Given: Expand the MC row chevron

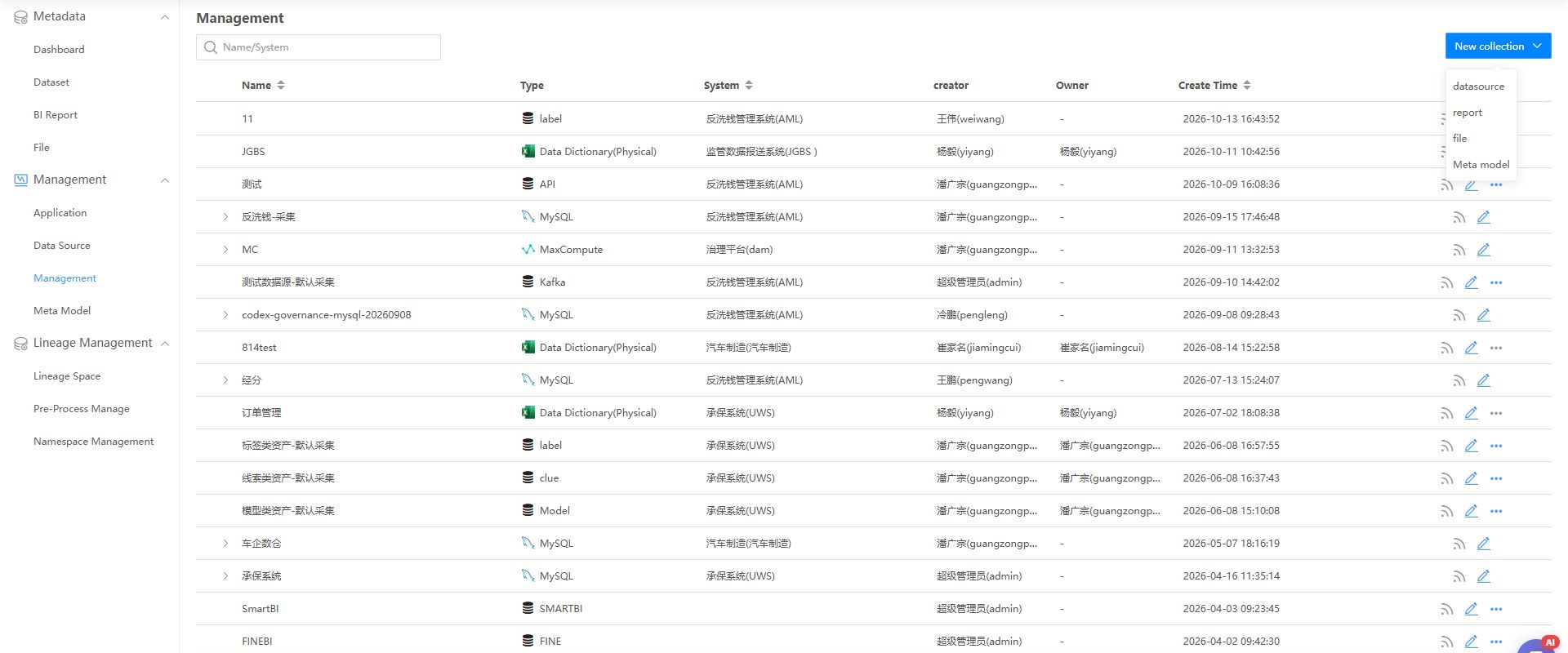Looking at the screenshot, I should [226, 250].
